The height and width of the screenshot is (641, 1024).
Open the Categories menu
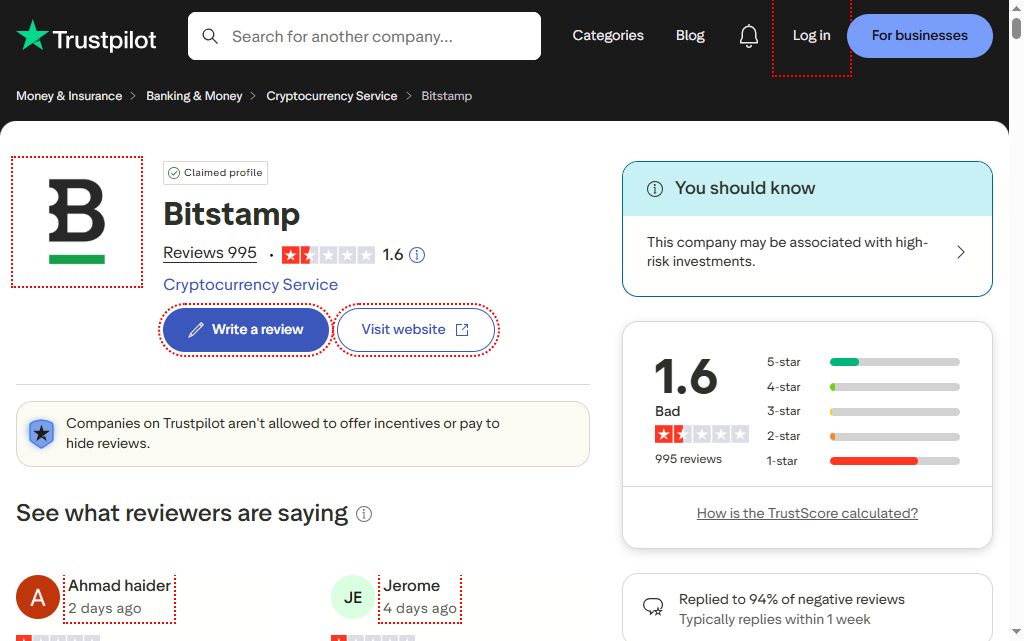608,36
